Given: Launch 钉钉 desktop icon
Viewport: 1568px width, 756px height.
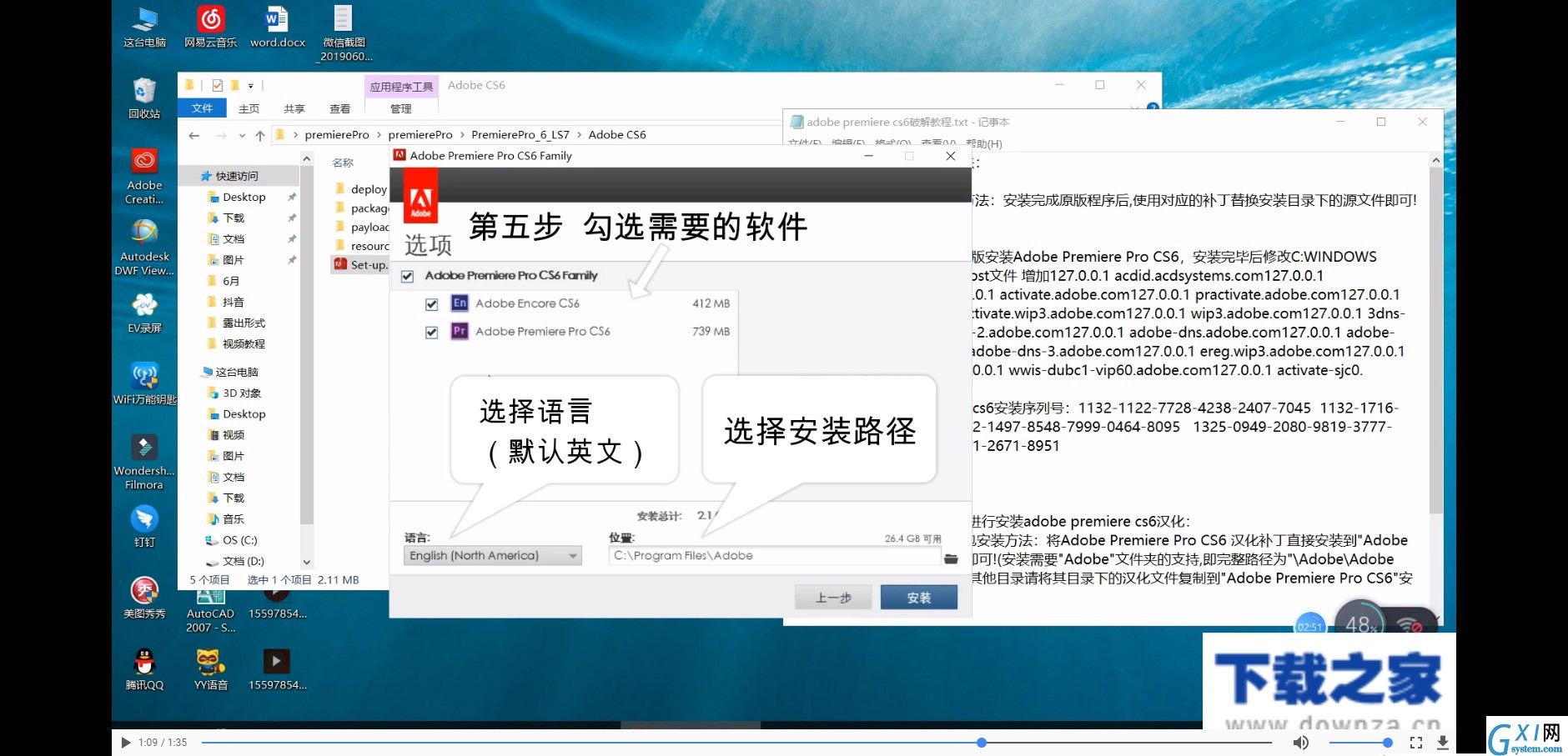Looking at the screenshot, I should click(144, 526).
